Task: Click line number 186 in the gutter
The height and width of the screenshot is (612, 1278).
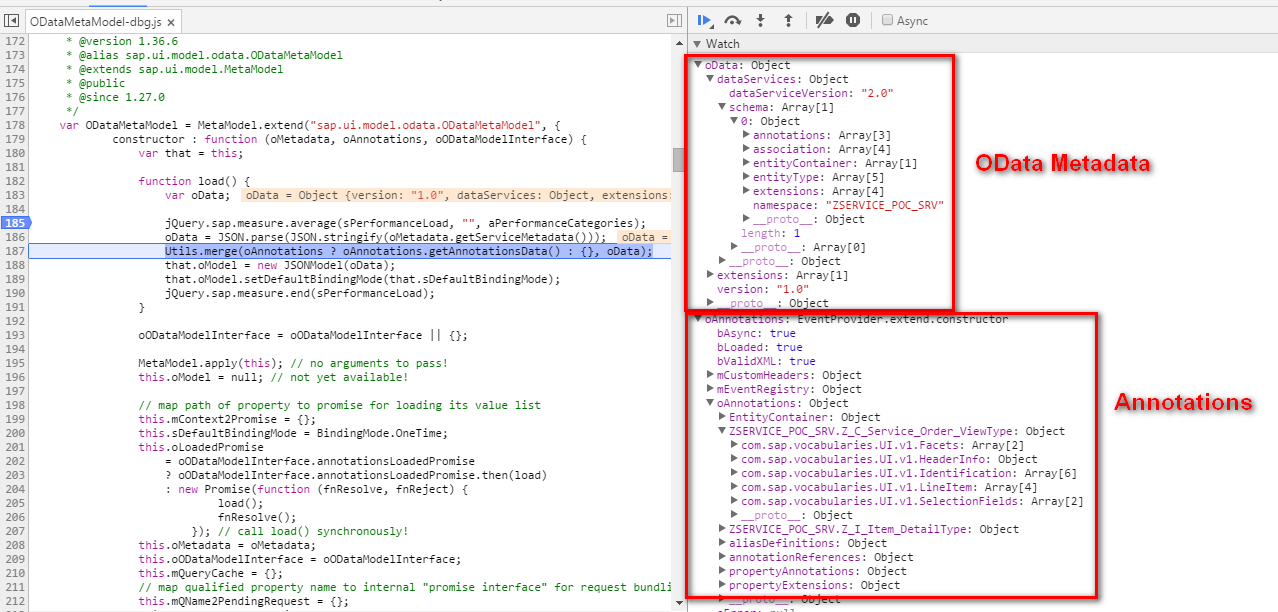Action: [13, 237]
